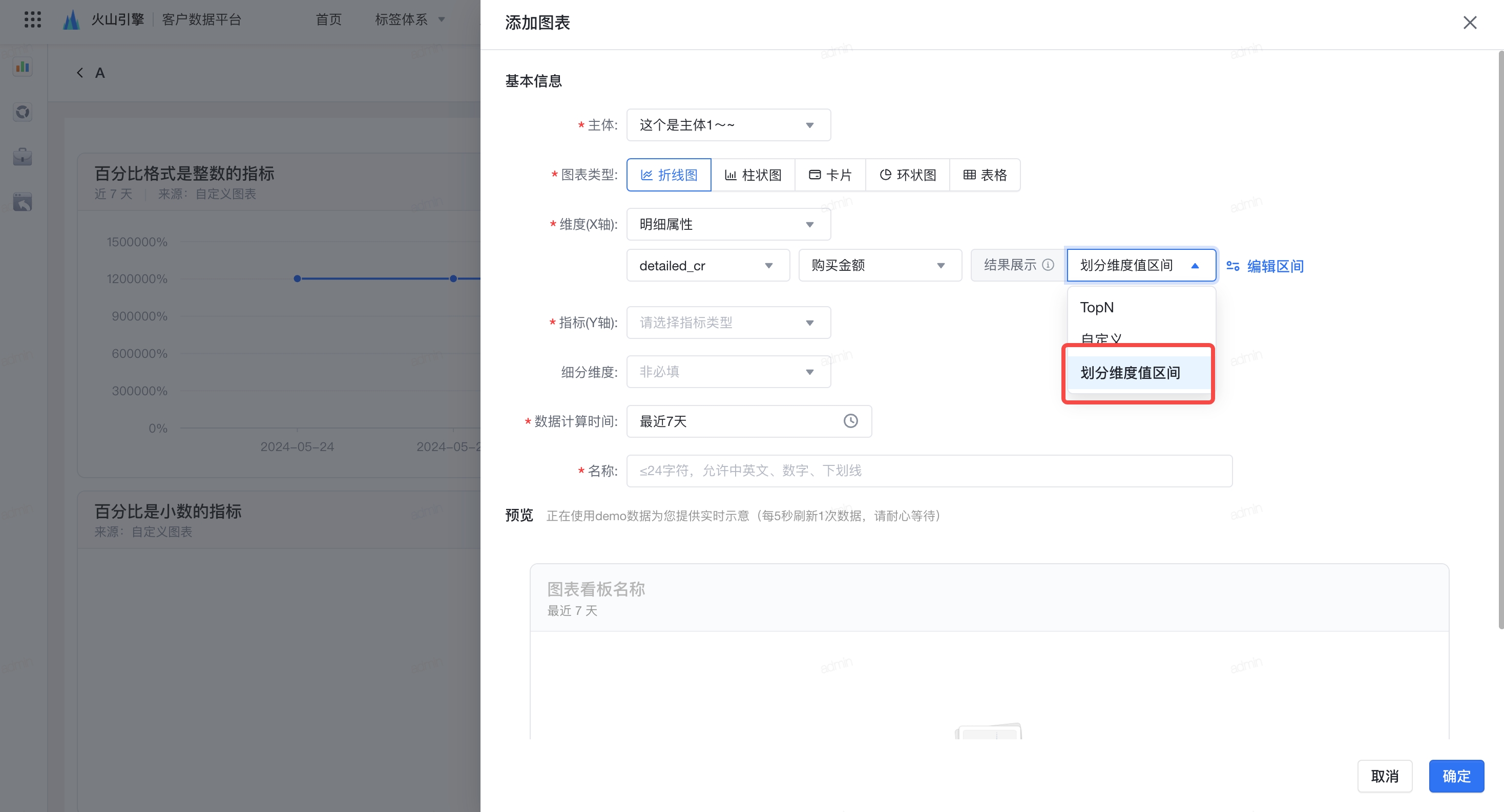This screenshot has width=1504, height=812.
Task: Click the 1500000% axis label
Action: click(x=137, y=242)
